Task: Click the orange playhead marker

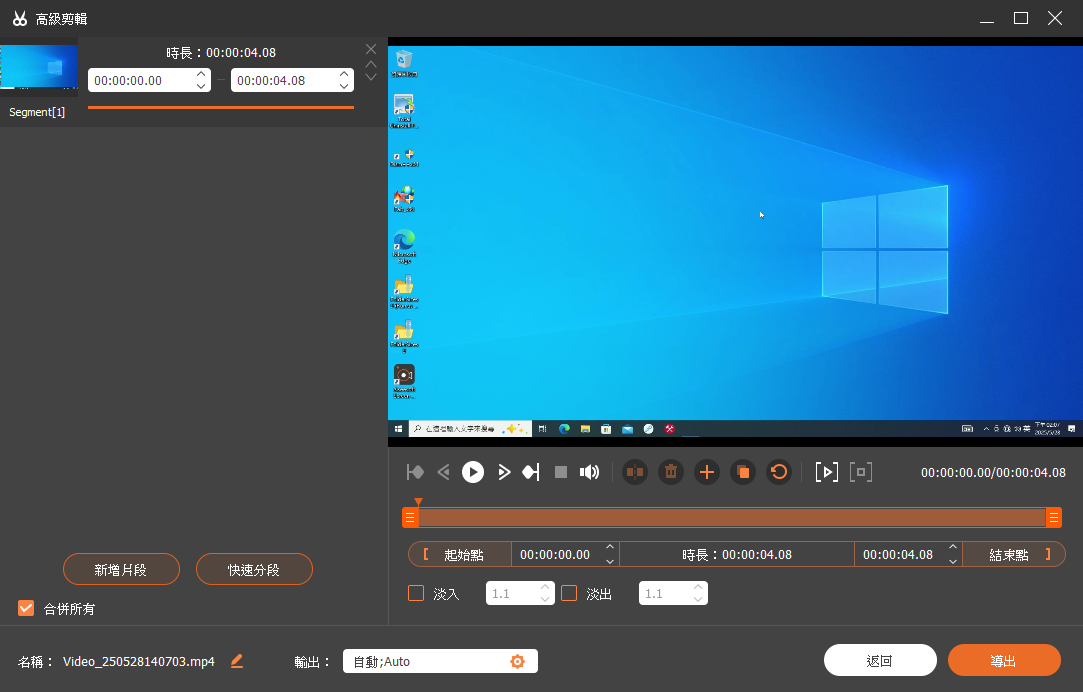Action: (x=419, y=502)
